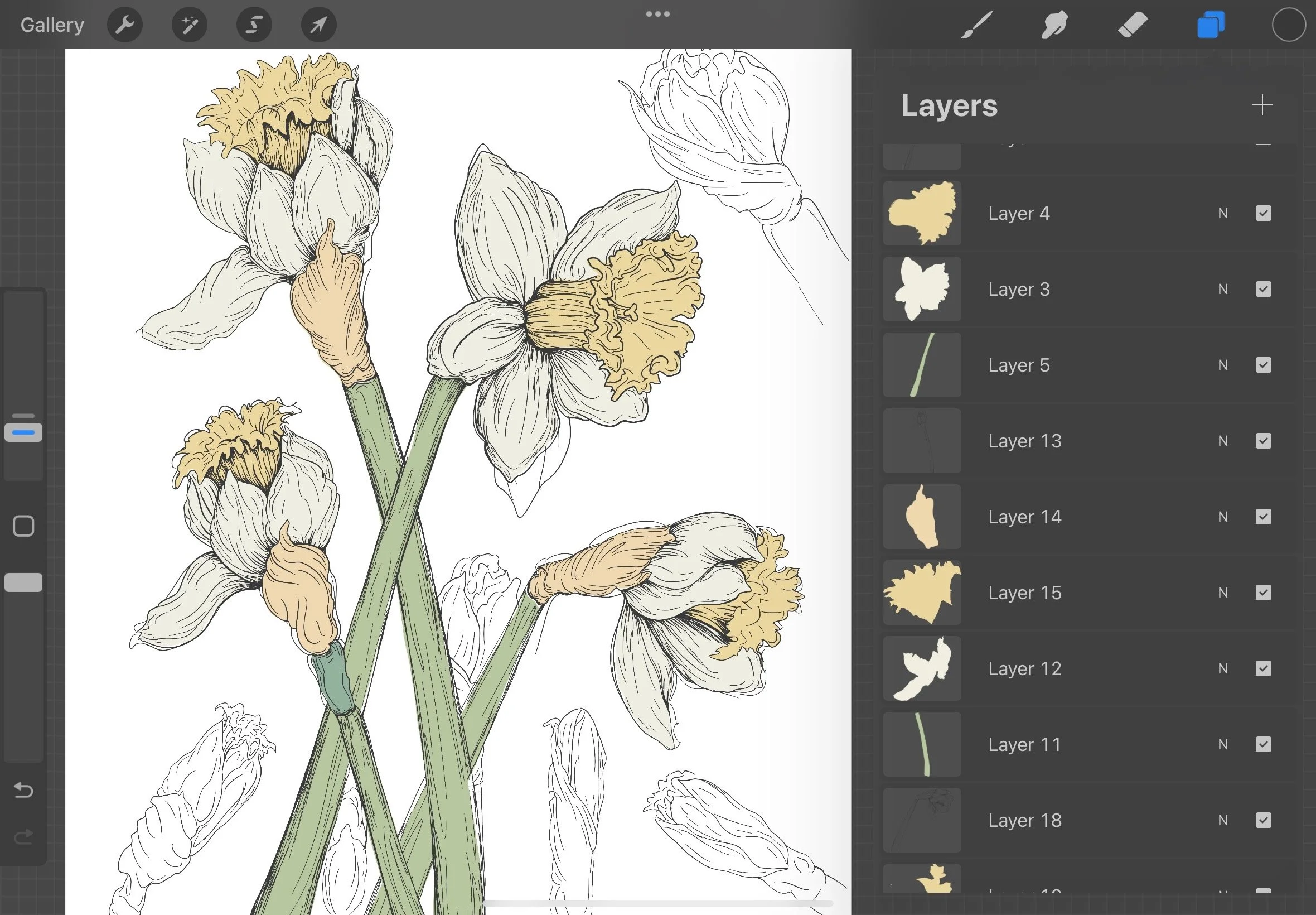Open blend mode N for Layer 15
Image resolution: width=1316 pixels, height=915 pixels.
1223,593
